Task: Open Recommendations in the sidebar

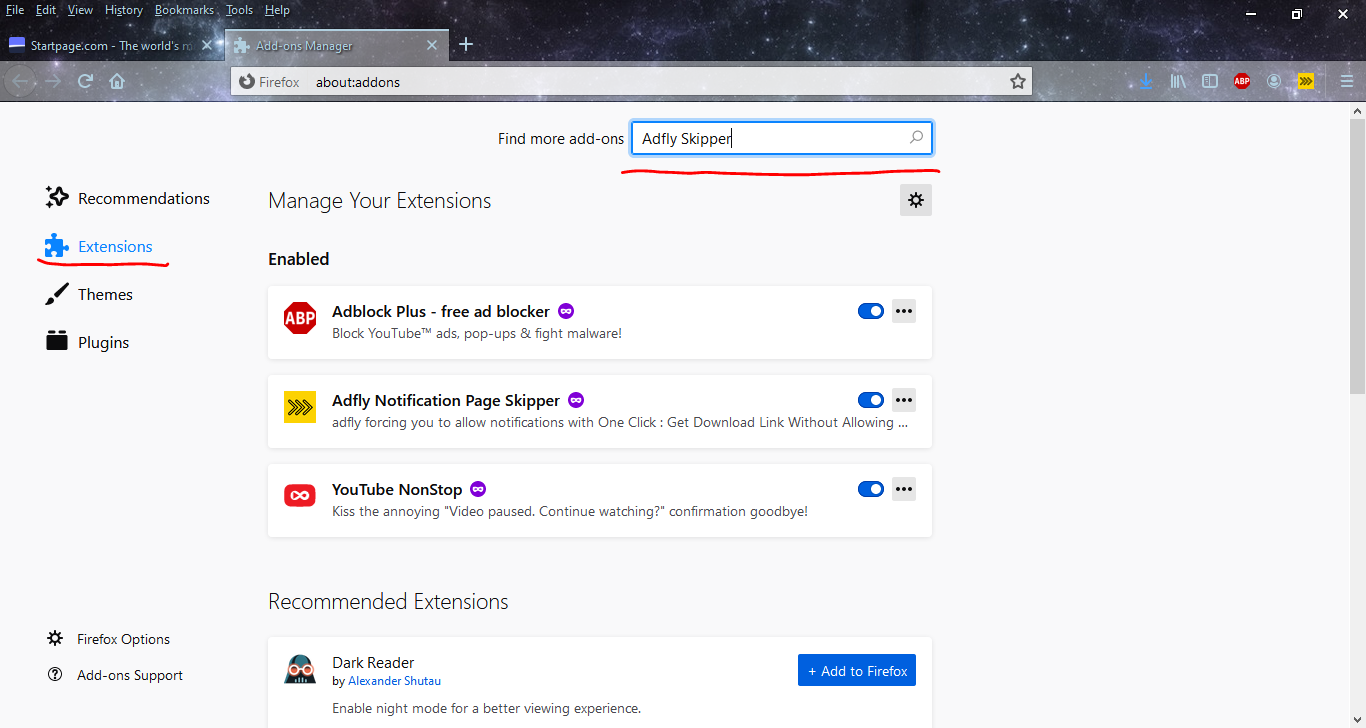Action: pyautogui.click(x=128, y=198)
